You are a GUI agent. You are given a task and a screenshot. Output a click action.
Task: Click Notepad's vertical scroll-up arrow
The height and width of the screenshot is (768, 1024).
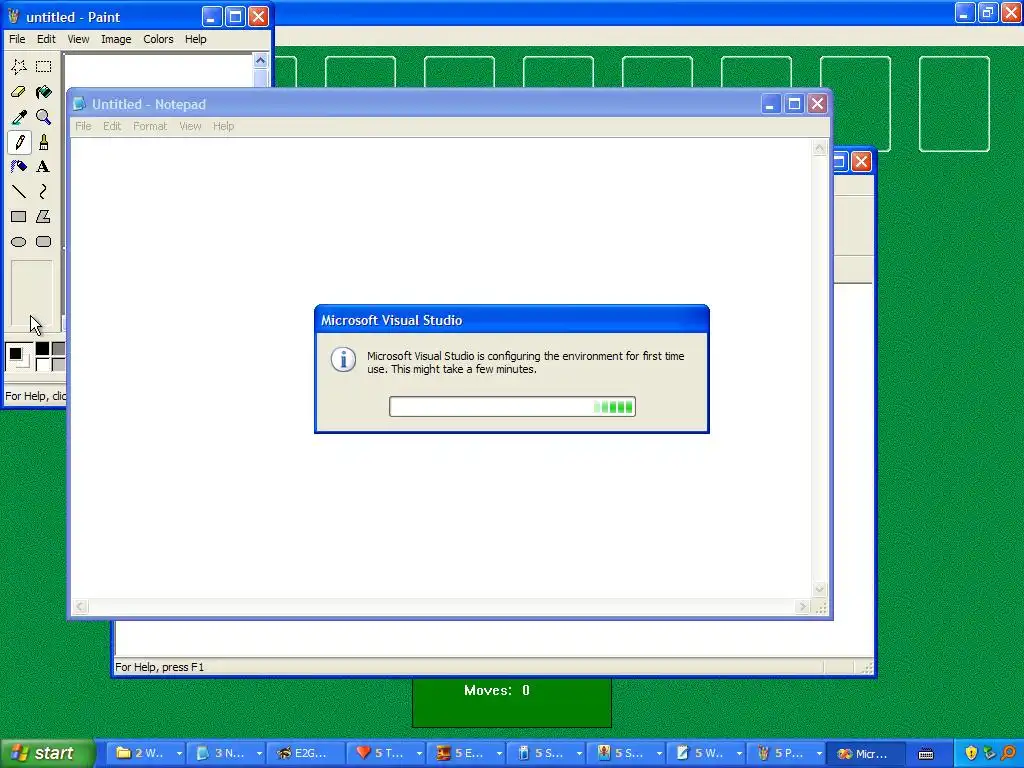pos(819,148)
